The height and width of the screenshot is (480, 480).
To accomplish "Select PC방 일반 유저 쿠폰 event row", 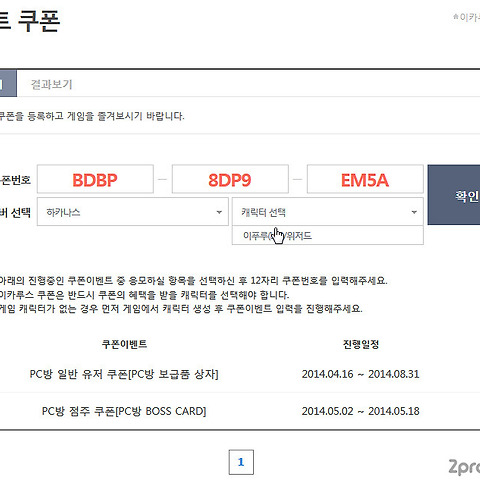I will click(124, 374).
